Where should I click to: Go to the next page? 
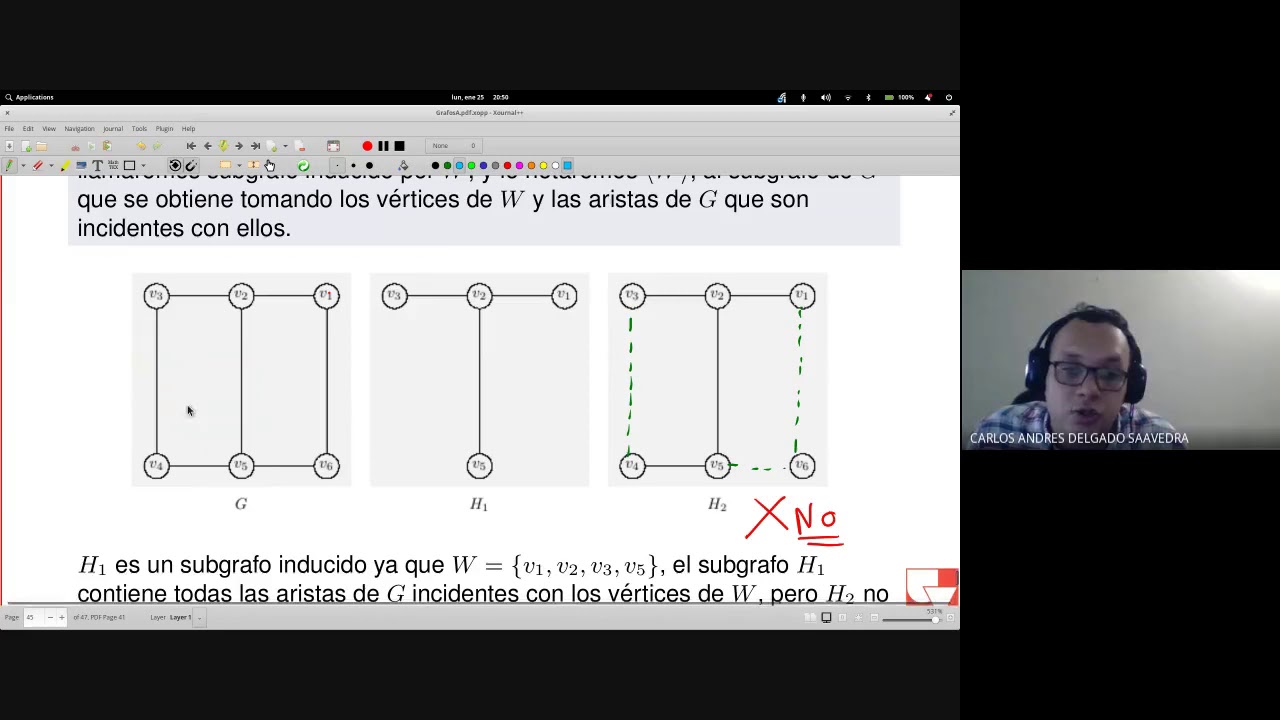[239, 146]
